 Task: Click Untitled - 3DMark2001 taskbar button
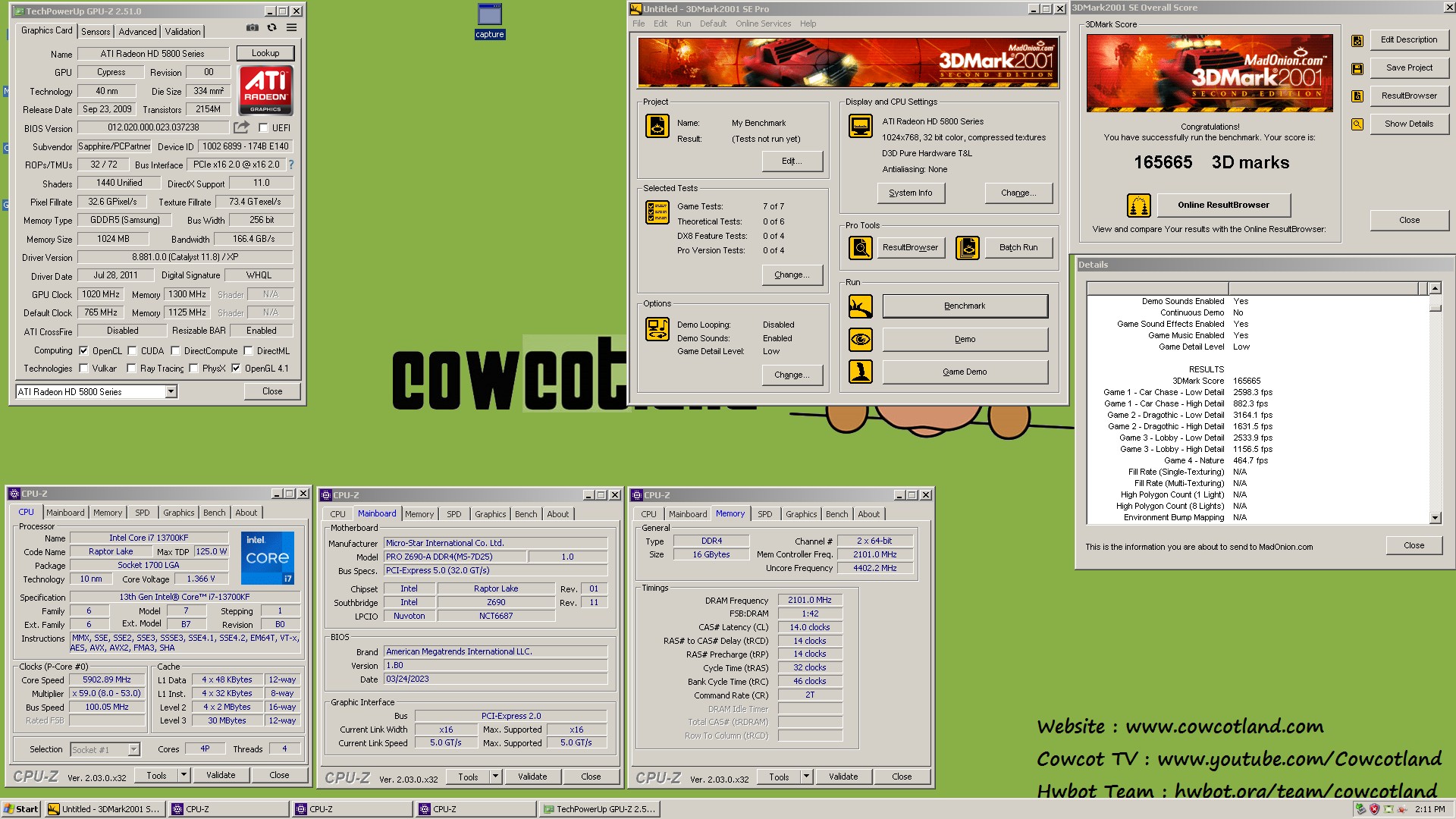click(104, 809)
